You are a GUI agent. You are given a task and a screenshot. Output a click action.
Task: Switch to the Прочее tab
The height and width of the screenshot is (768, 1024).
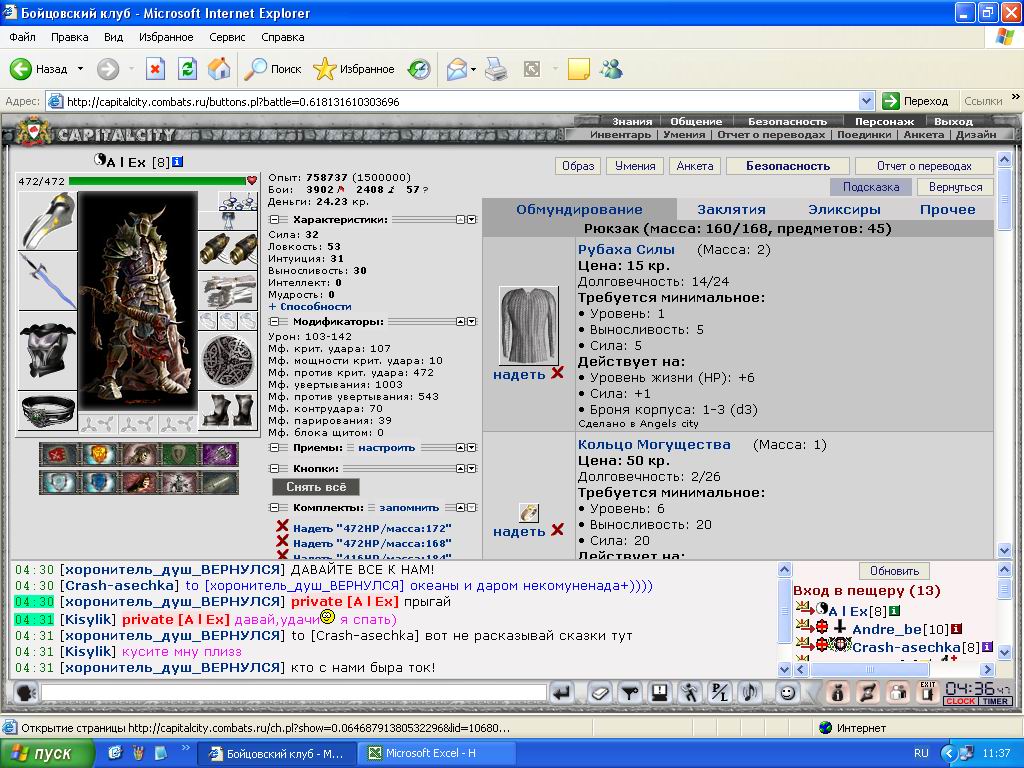pos(948,210)
